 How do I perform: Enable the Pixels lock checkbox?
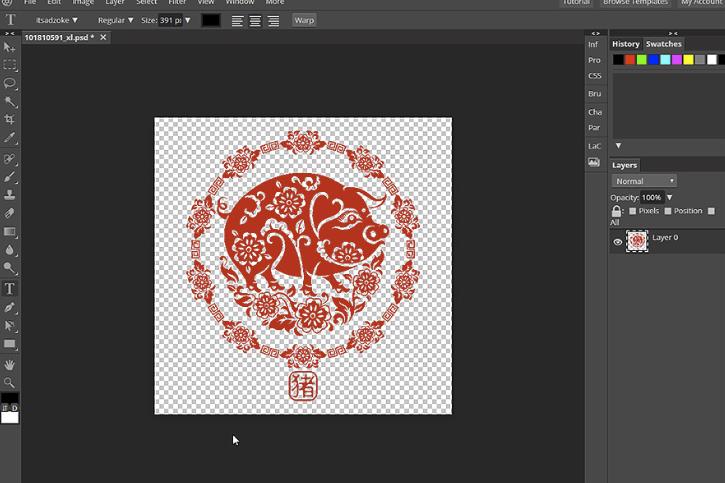632,211
